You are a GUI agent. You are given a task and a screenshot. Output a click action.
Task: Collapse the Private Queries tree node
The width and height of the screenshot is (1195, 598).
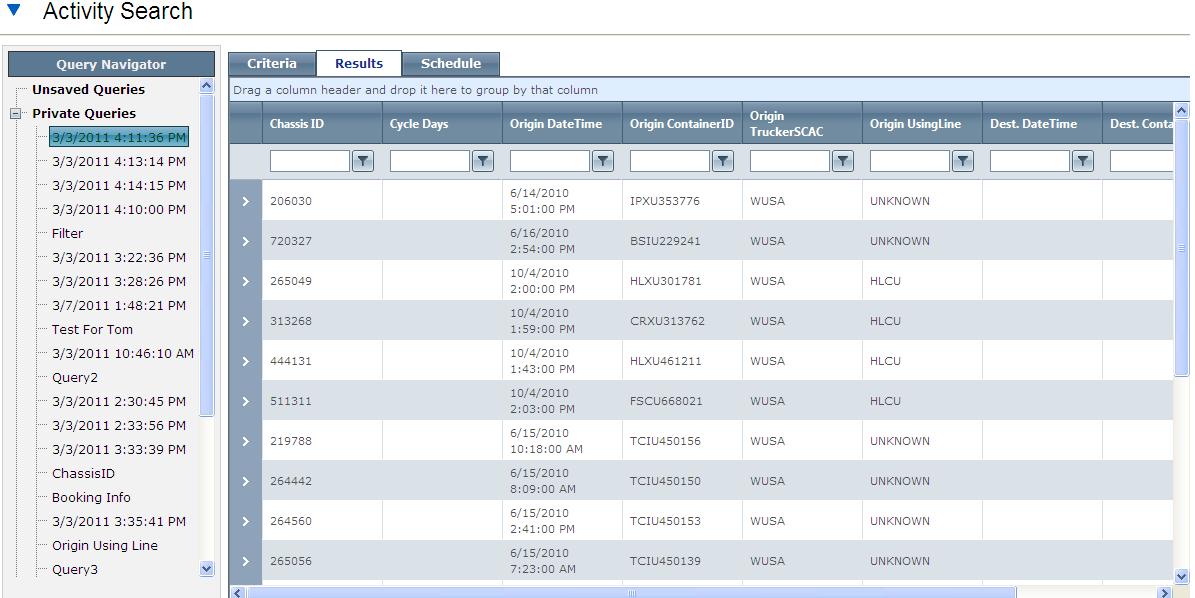(14, 114)
